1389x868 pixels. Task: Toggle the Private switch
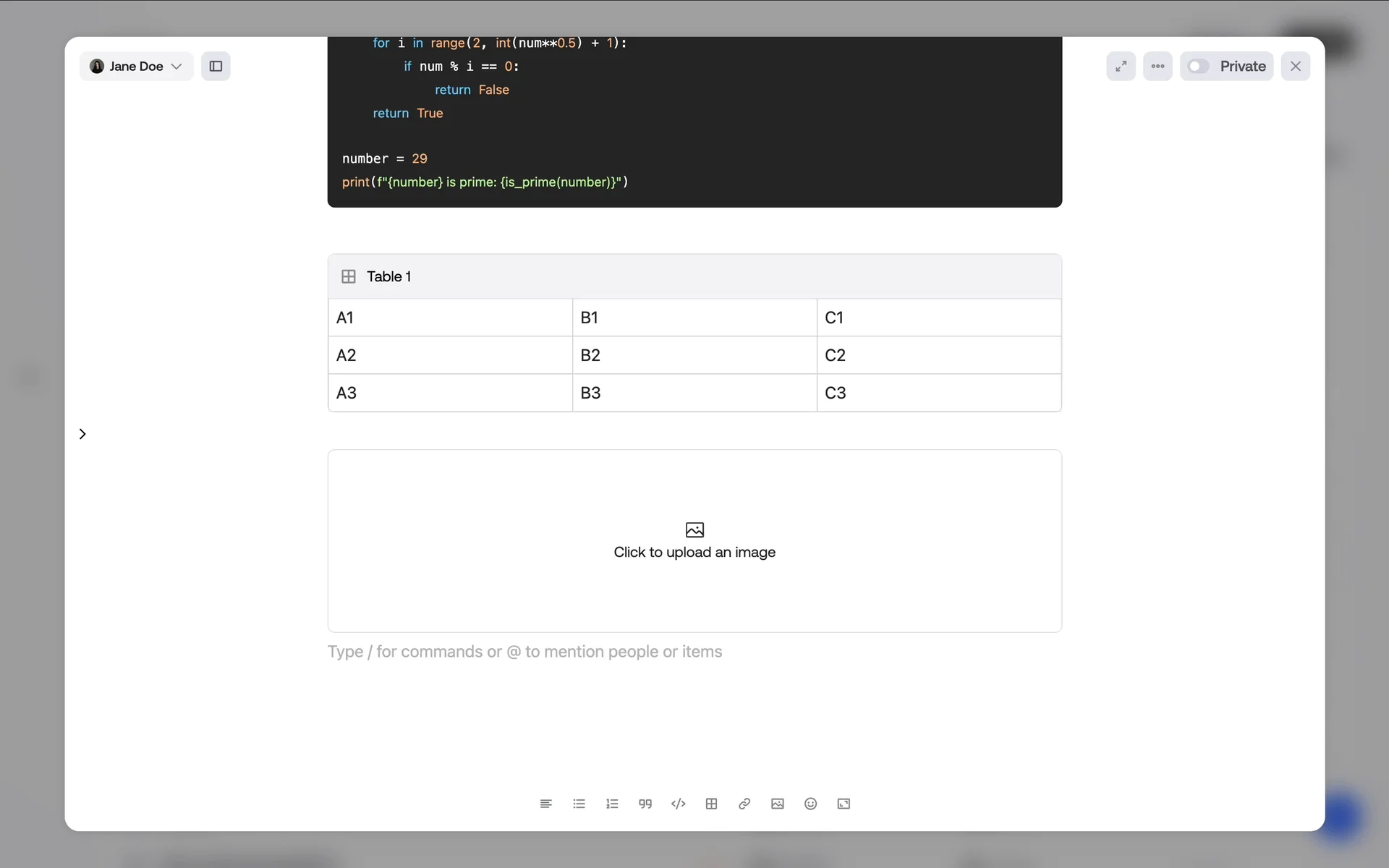[x=1199, y=67]
